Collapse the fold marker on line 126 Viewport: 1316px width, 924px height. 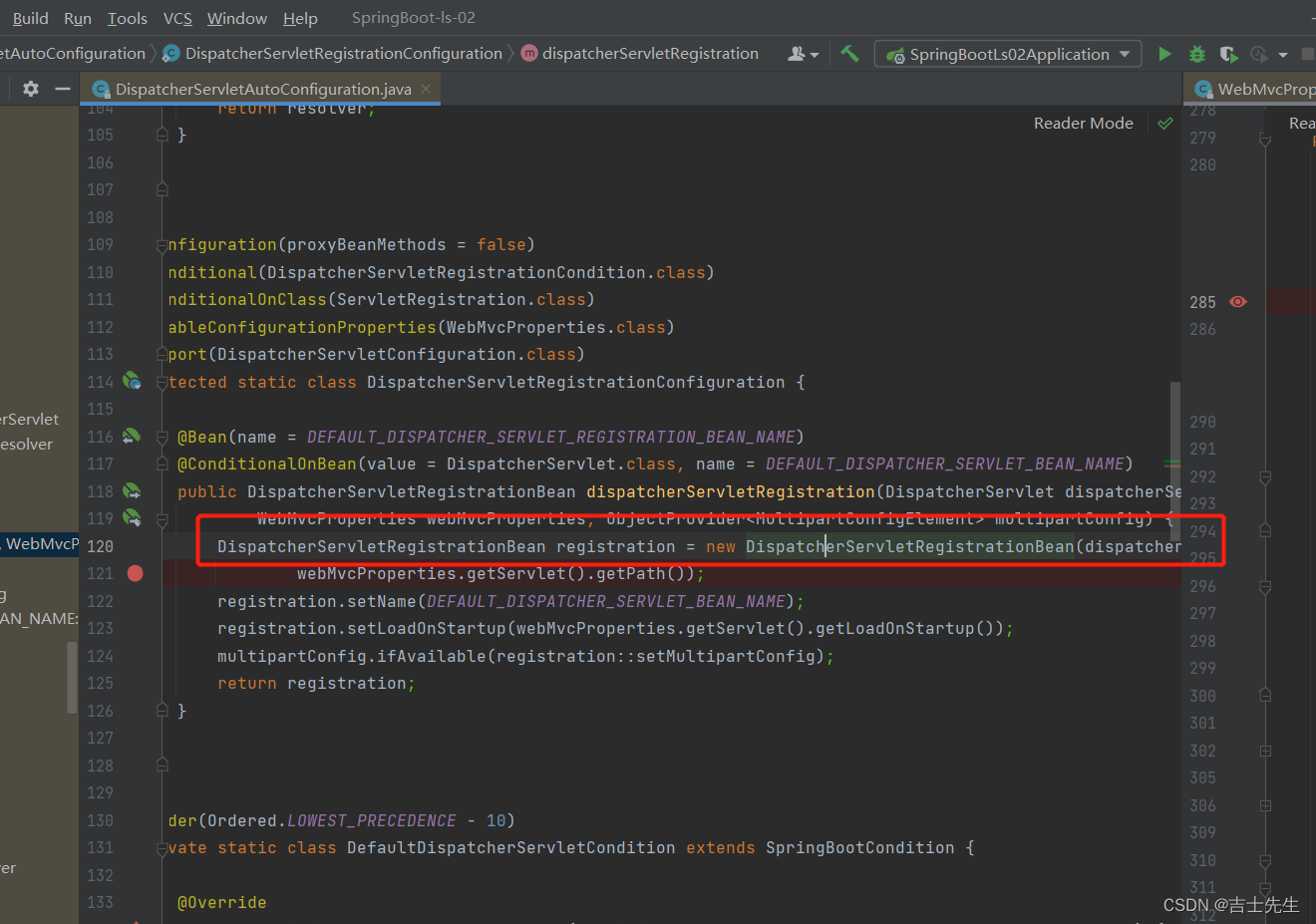coord(162,711)
